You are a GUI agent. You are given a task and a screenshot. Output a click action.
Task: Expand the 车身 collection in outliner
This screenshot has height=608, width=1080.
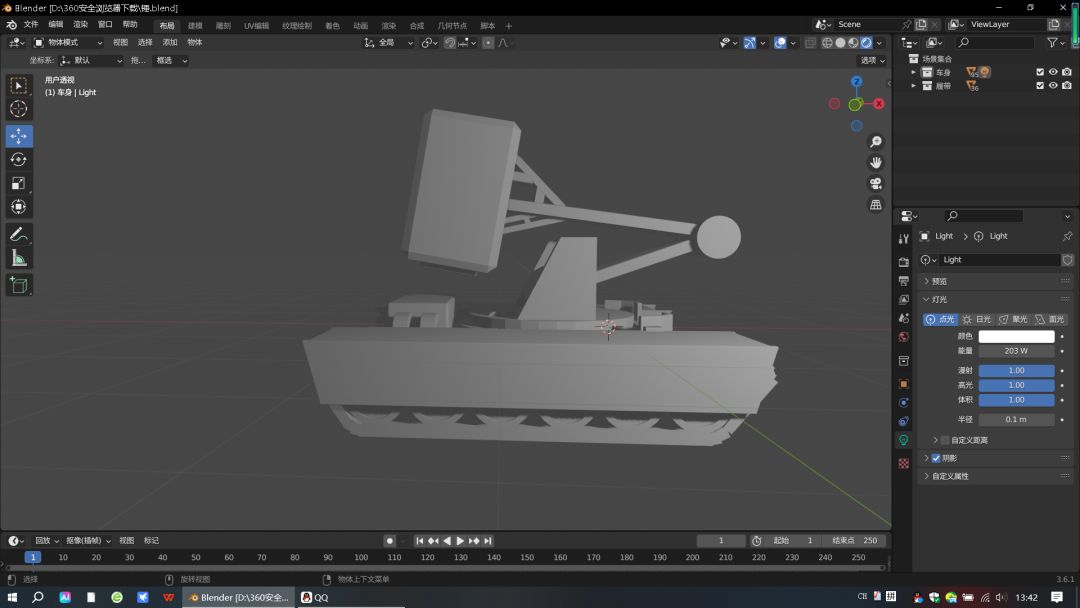[913, 72]
